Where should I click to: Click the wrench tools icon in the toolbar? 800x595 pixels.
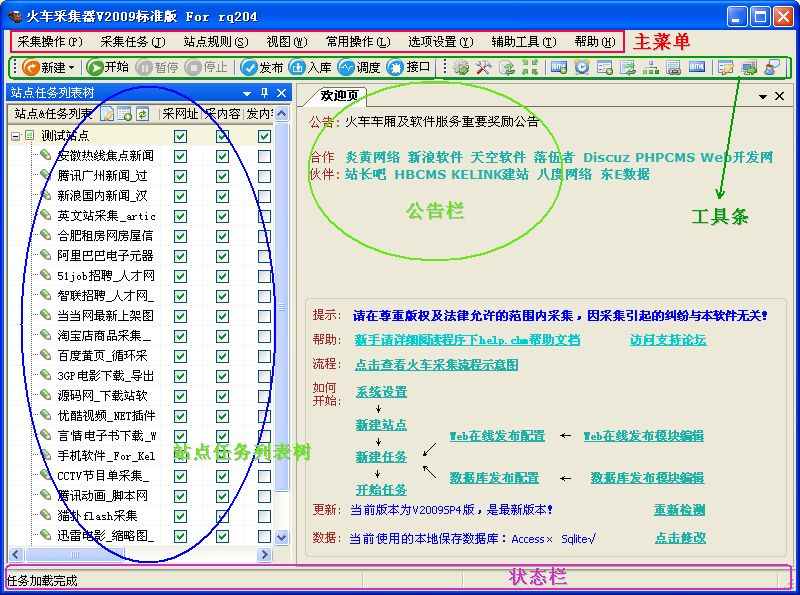pos(483,67)
